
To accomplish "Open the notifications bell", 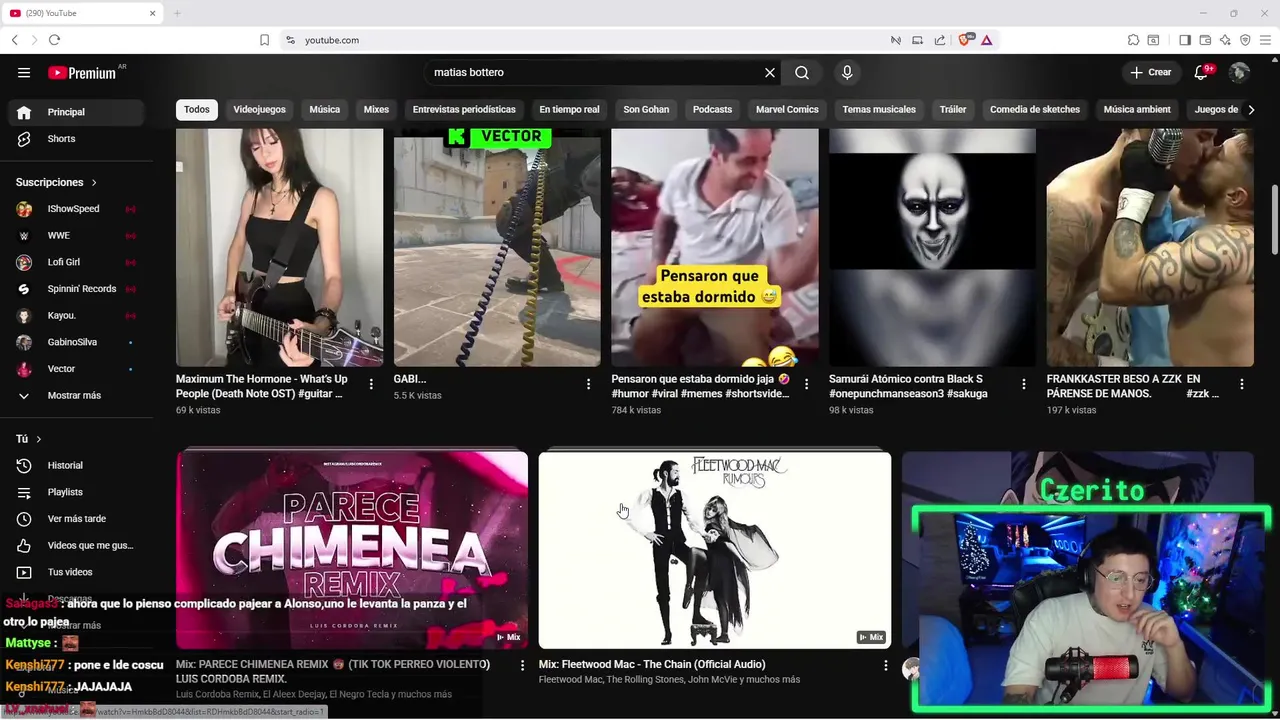I will click(x=1202, y=72).
